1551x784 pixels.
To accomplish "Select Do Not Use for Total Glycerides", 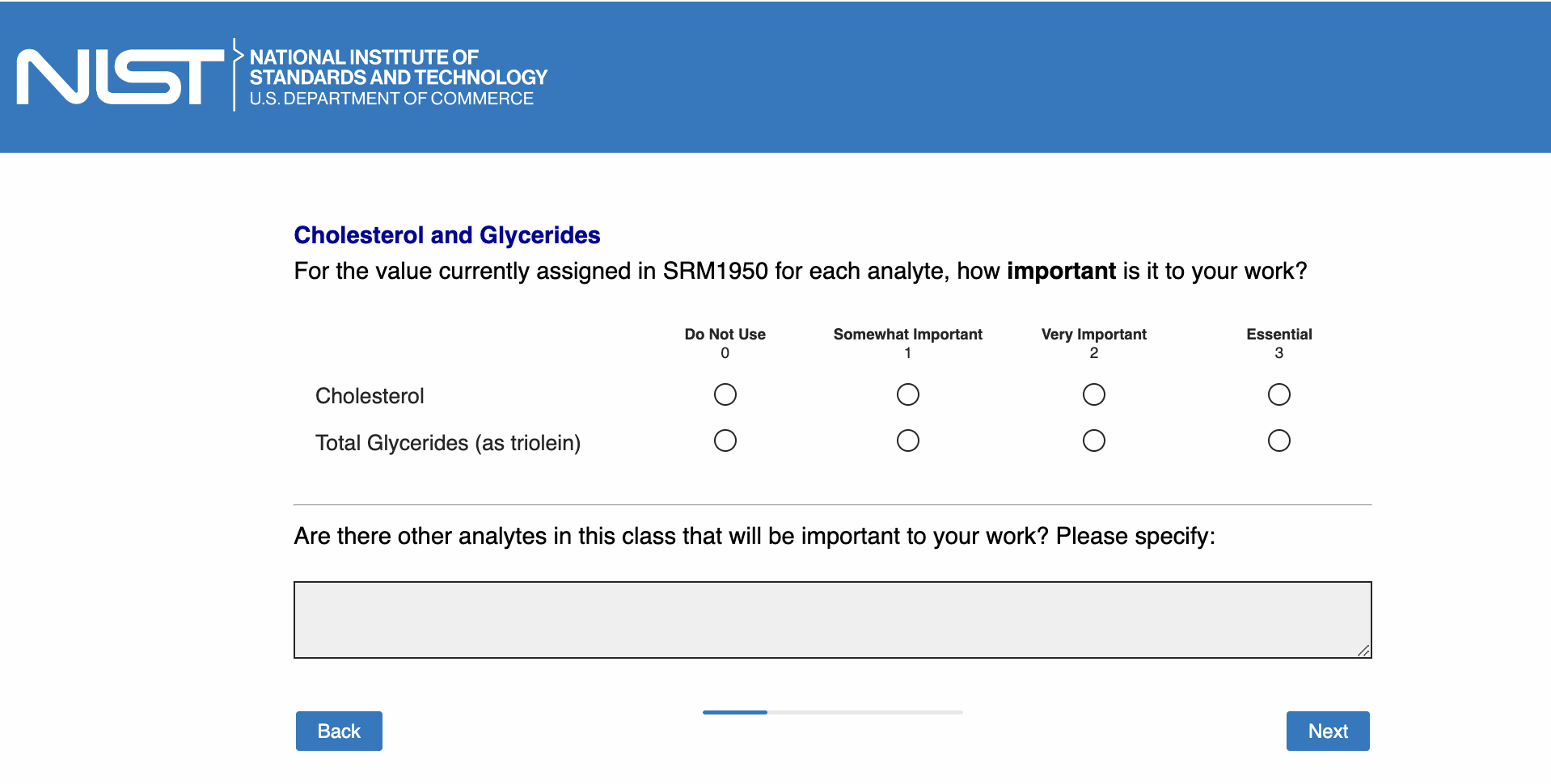I will [x=725, y=440].
